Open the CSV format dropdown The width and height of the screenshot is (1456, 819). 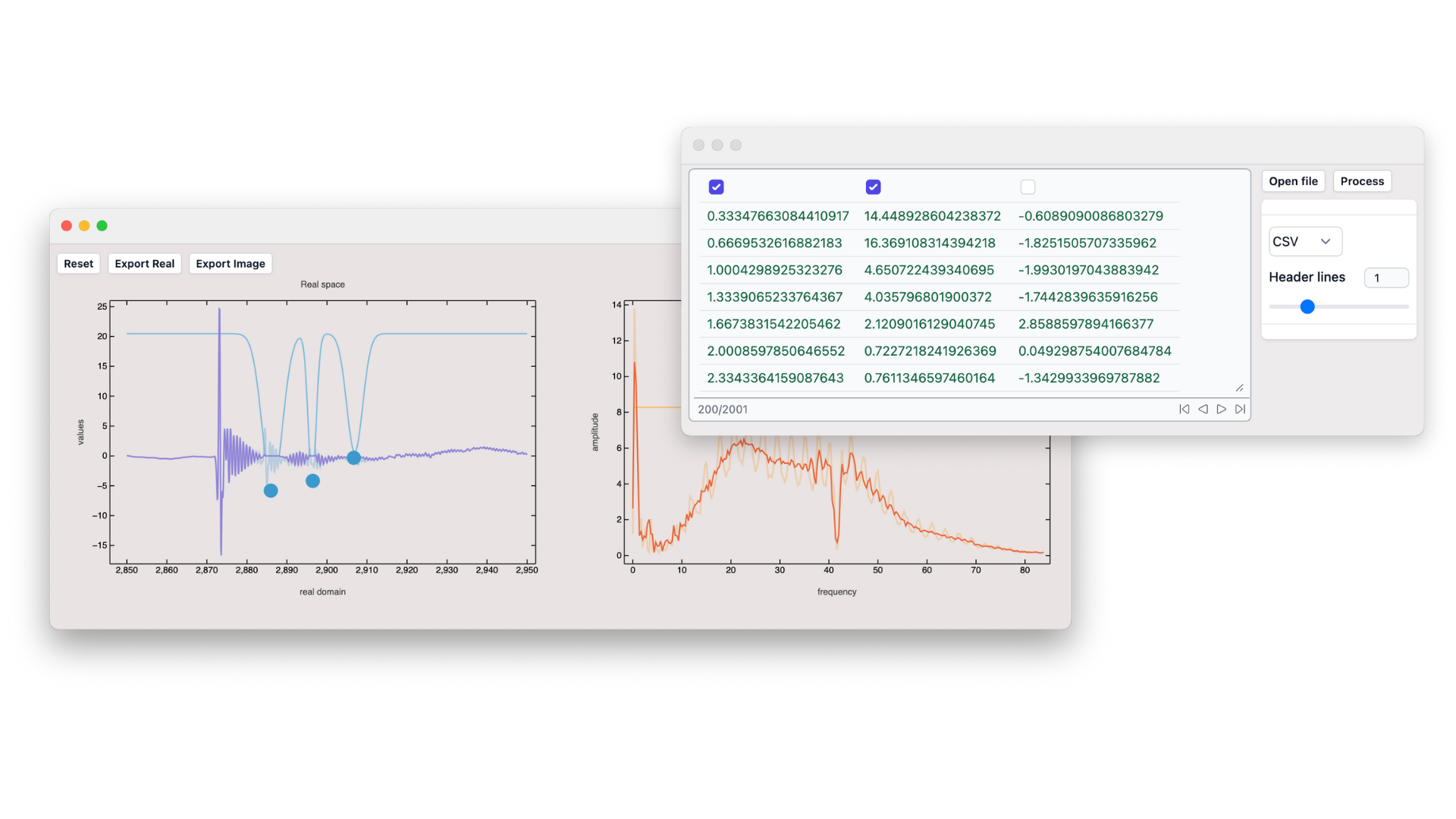(1304, 241)
